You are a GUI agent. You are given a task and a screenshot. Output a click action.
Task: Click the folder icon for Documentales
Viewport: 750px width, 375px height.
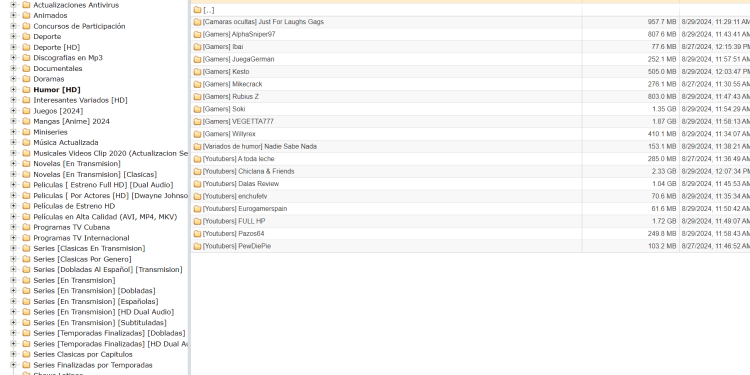point(26,68)
